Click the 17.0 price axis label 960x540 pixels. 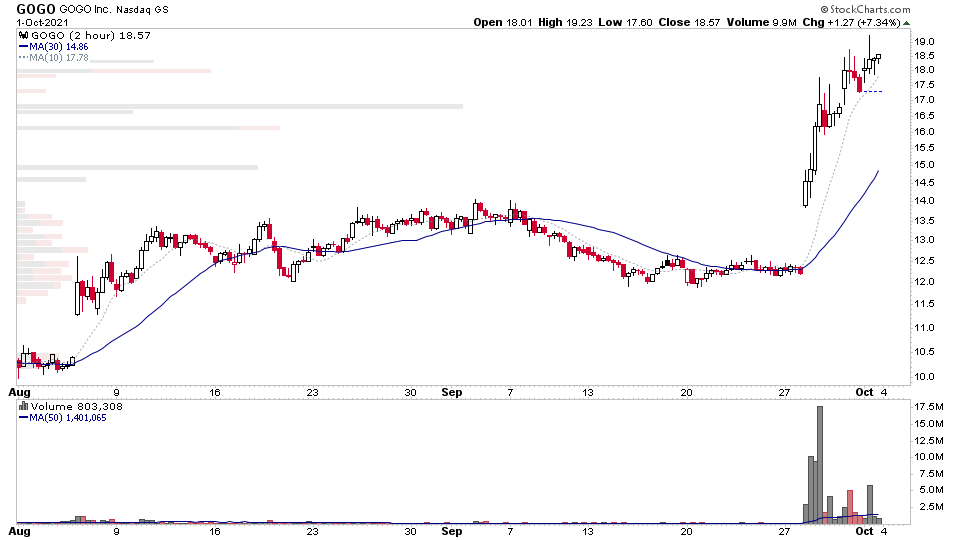(924, 100)
